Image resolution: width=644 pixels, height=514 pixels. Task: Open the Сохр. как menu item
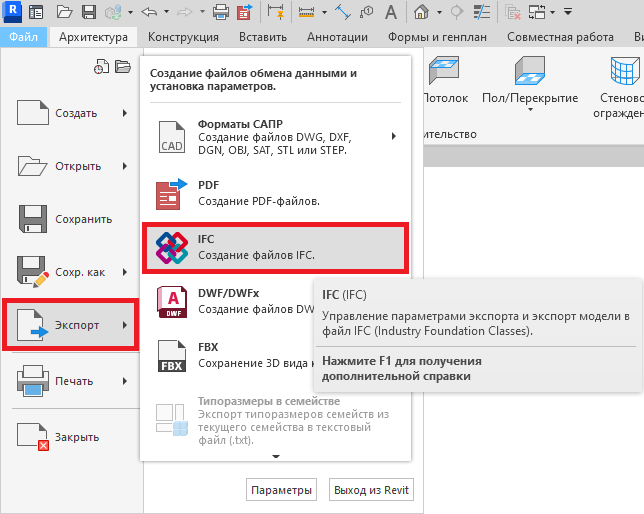(x=71, y=272)
